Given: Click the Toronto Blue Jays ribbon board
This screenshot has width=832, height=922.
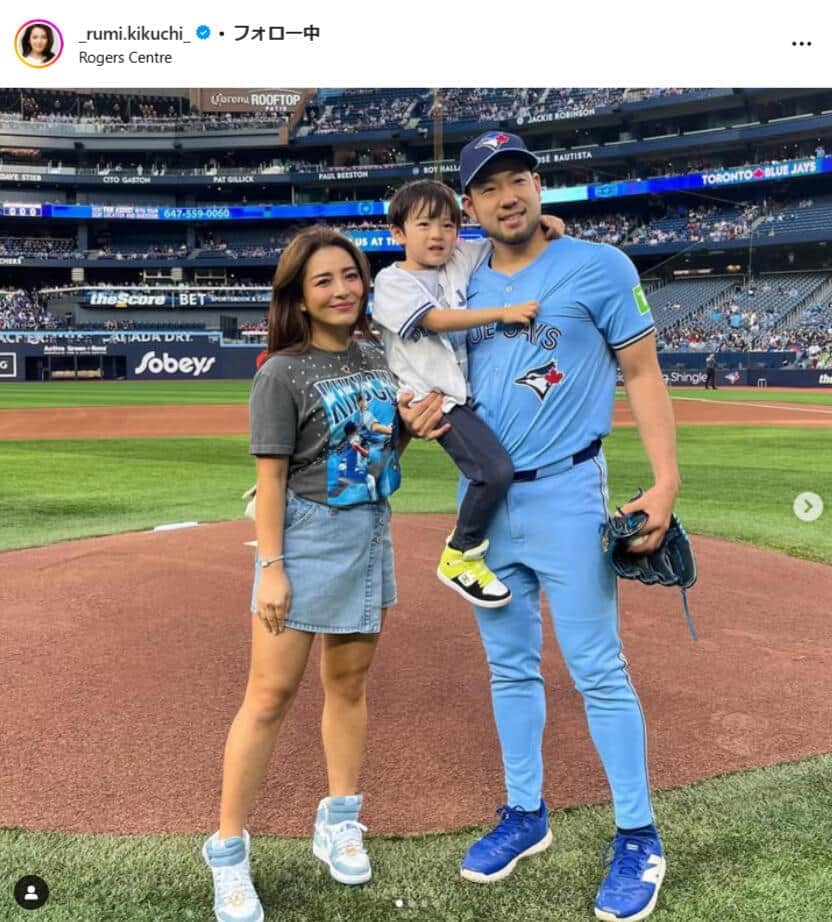Looking at the screenshot, I should click(x=759, y=172).
